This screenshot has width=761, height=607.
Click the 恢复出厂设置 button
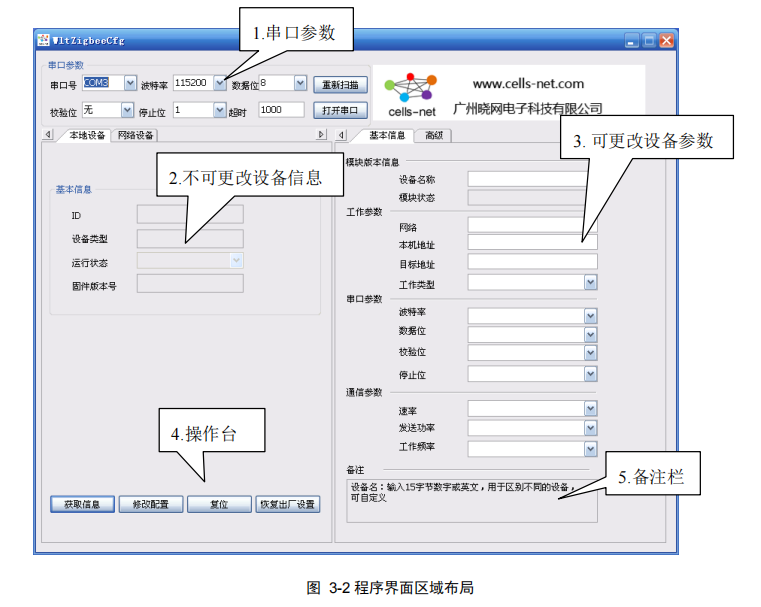coord(288,504)
